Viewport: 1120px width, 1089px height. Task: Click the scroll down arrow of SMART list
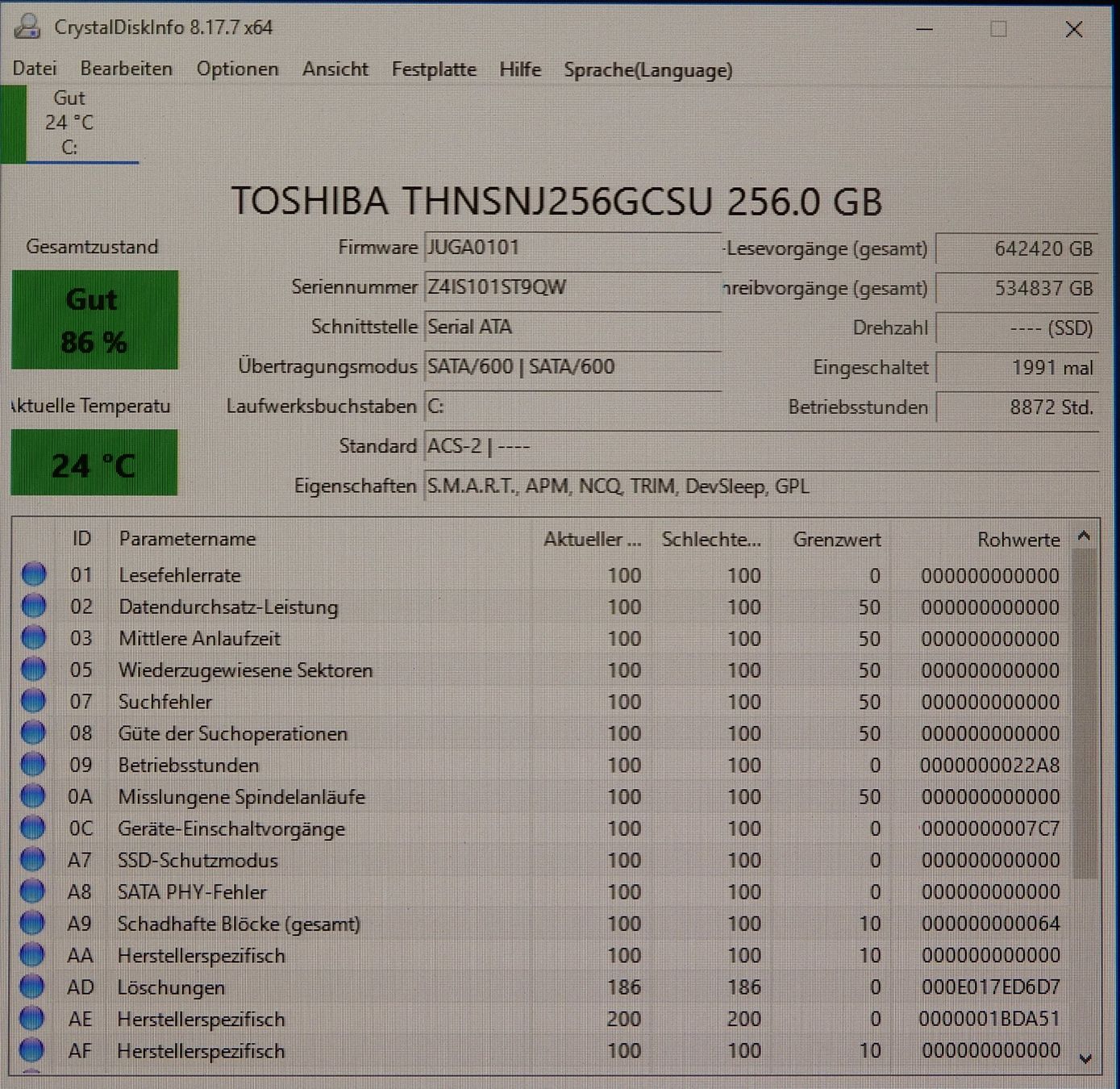pyautogui.click(x=1085, y=1058)
